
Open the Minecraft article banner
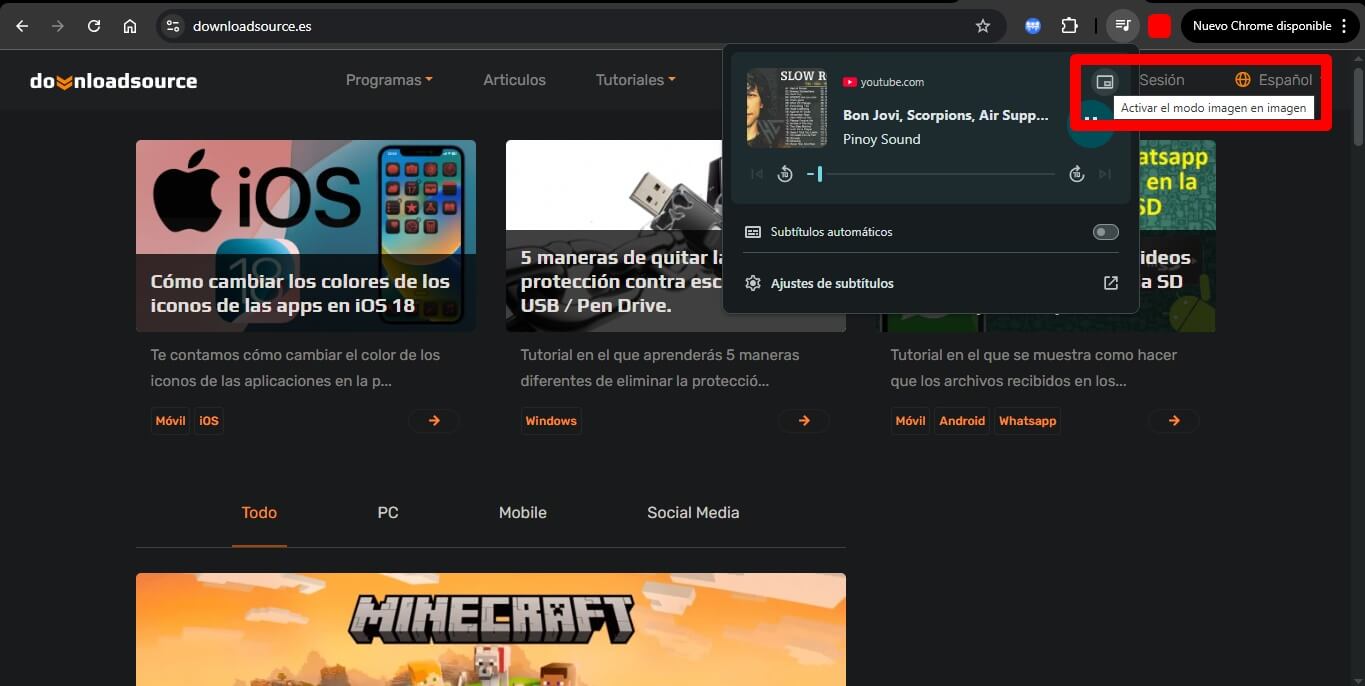491,629
